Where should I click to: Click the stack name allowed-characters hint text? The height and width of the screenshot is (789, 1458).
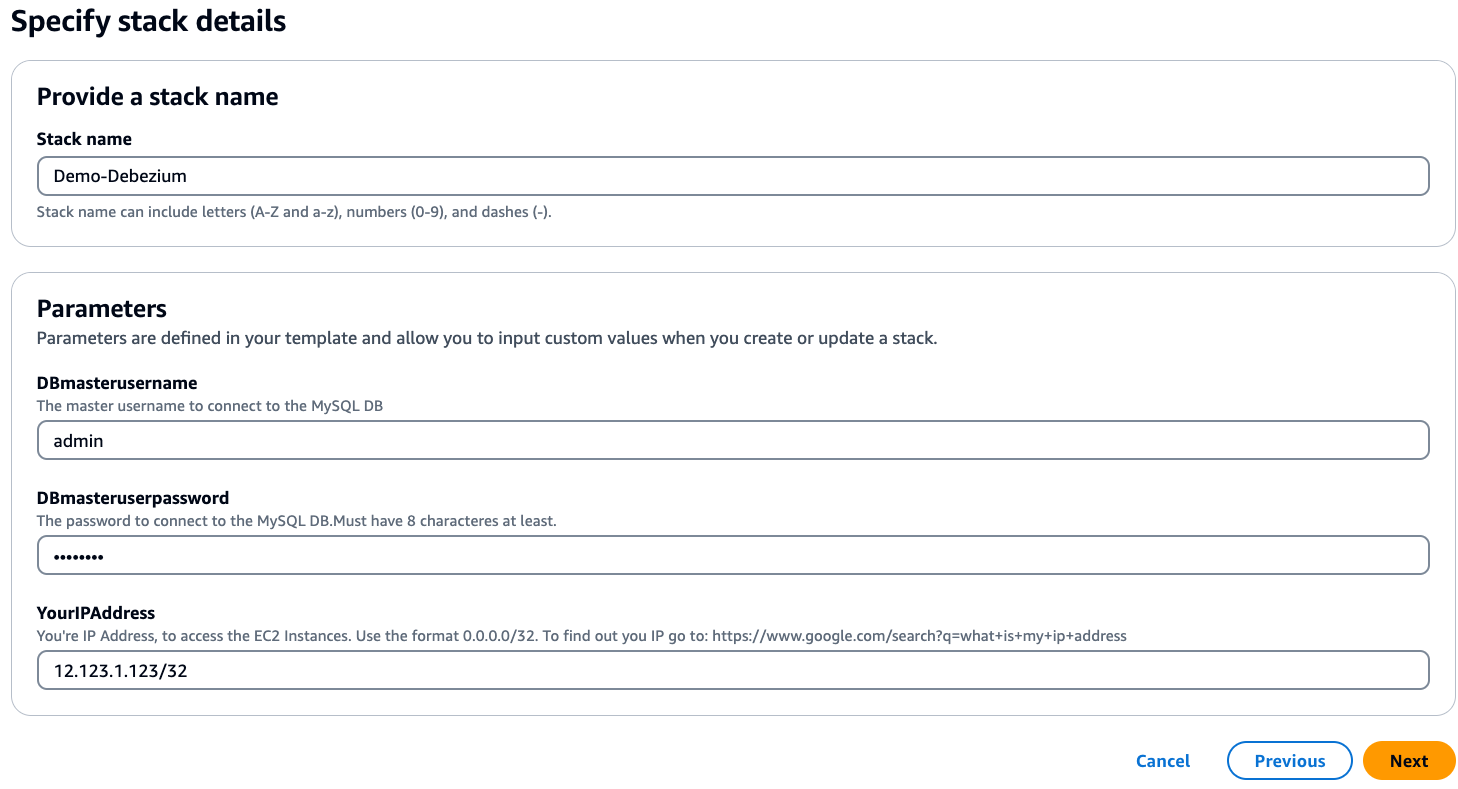[x=294, y=212]
